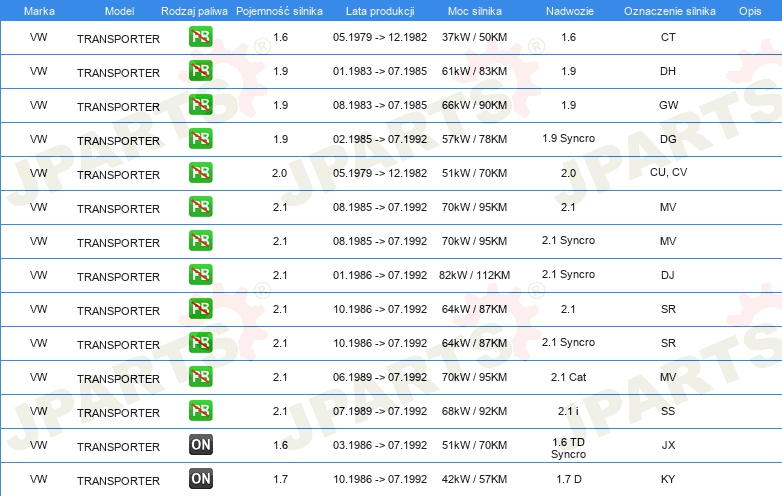
Task: Click the Lata produkcji column header
Action: pos(380,11)
